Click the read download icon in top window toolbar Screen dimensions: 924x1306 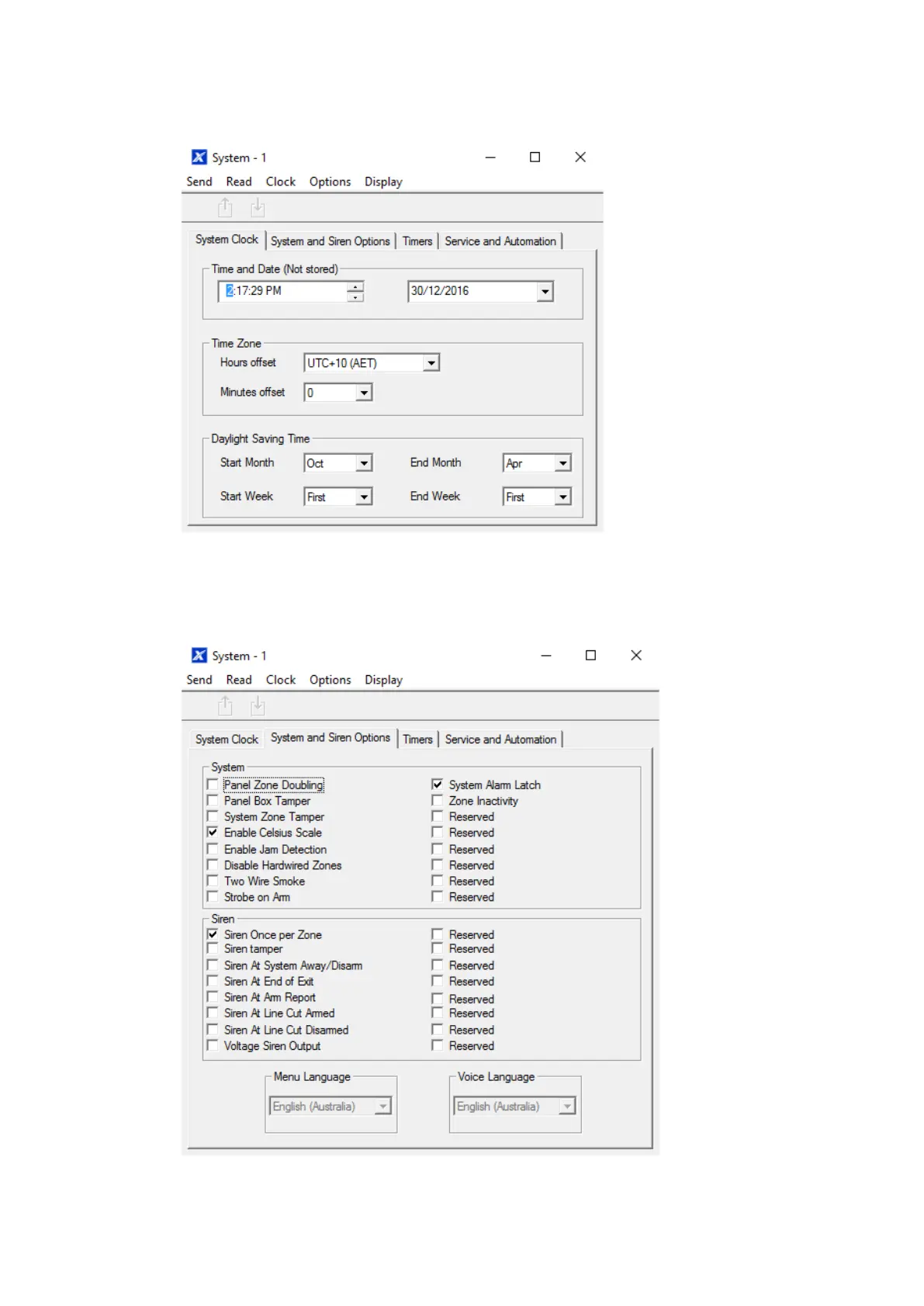pyautogui.click(x=258, y=207)
